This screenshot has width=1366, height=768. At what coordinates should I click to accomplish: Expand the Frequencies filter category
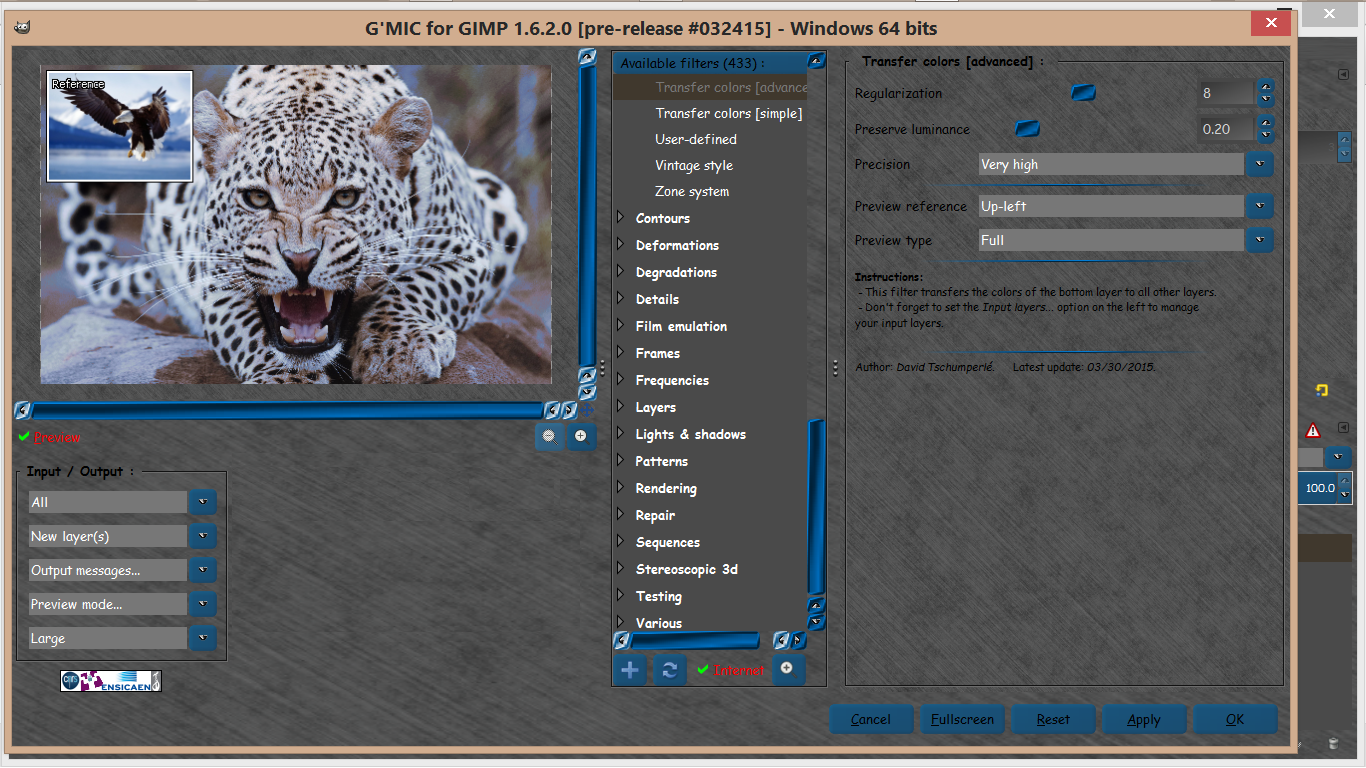[621, 380]
